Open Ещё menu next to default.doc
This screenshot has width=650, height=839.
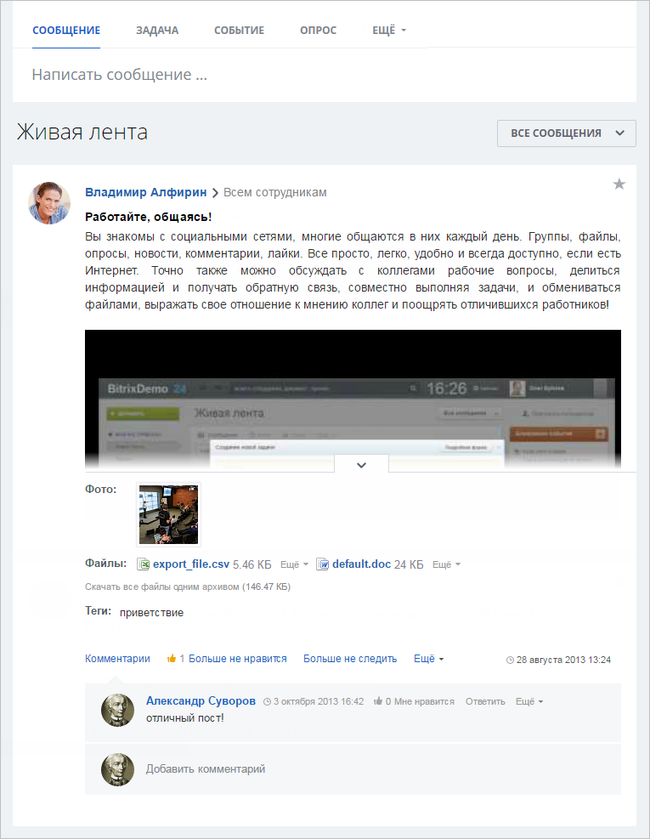pyautogui.click(x=446, y=565)
